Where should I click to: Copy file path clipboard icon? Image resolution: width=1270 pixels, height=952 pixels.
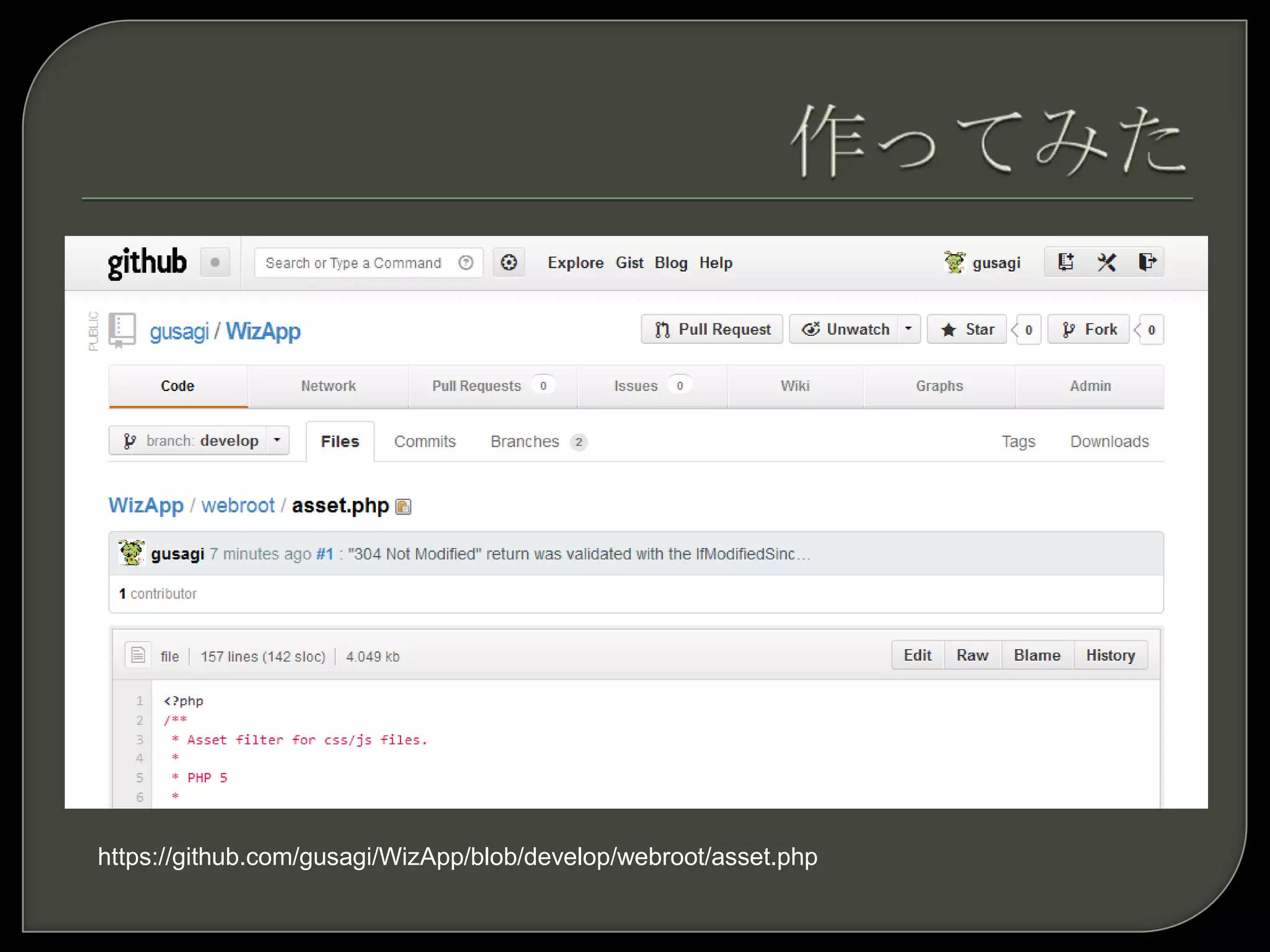point(403,507)
